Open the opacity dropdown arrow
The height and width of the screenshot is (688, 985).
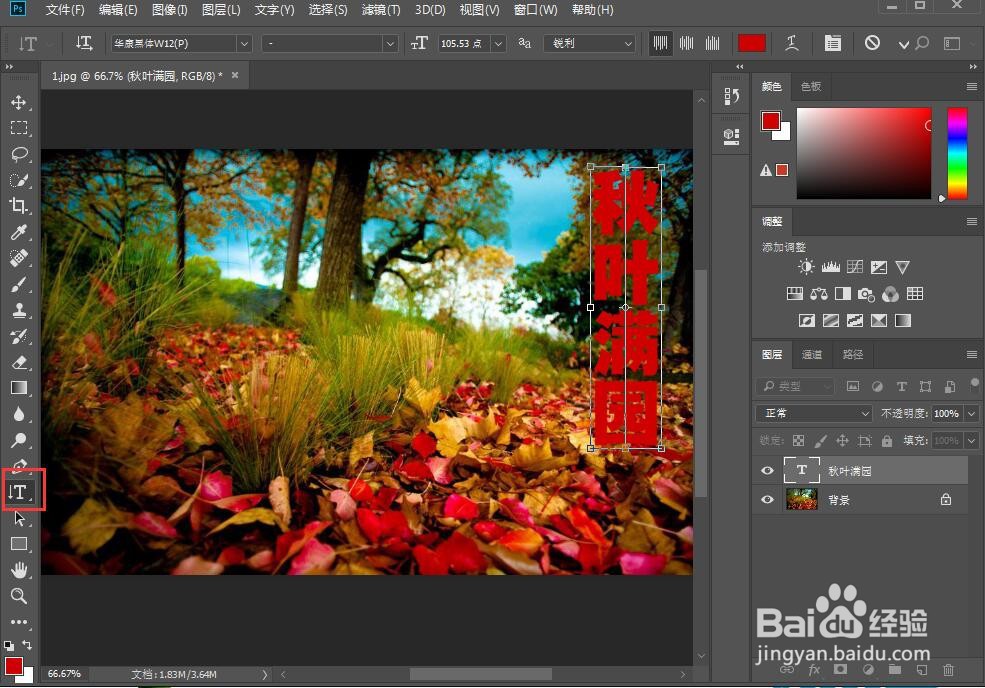click(x=972, y=413)
